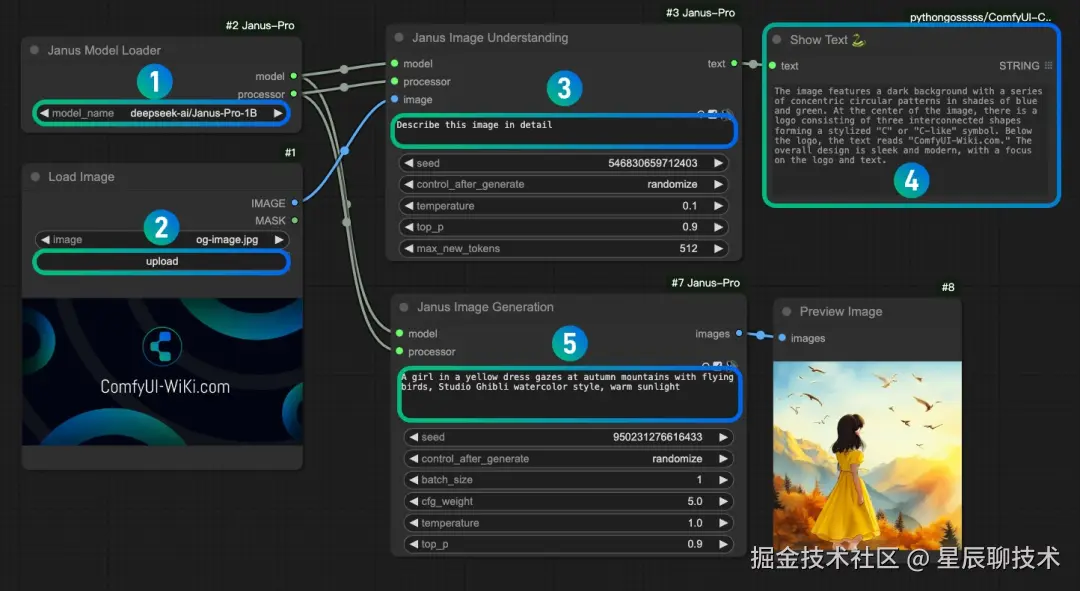Collapse the Preview Image node dot

click(x=787, y=312)
